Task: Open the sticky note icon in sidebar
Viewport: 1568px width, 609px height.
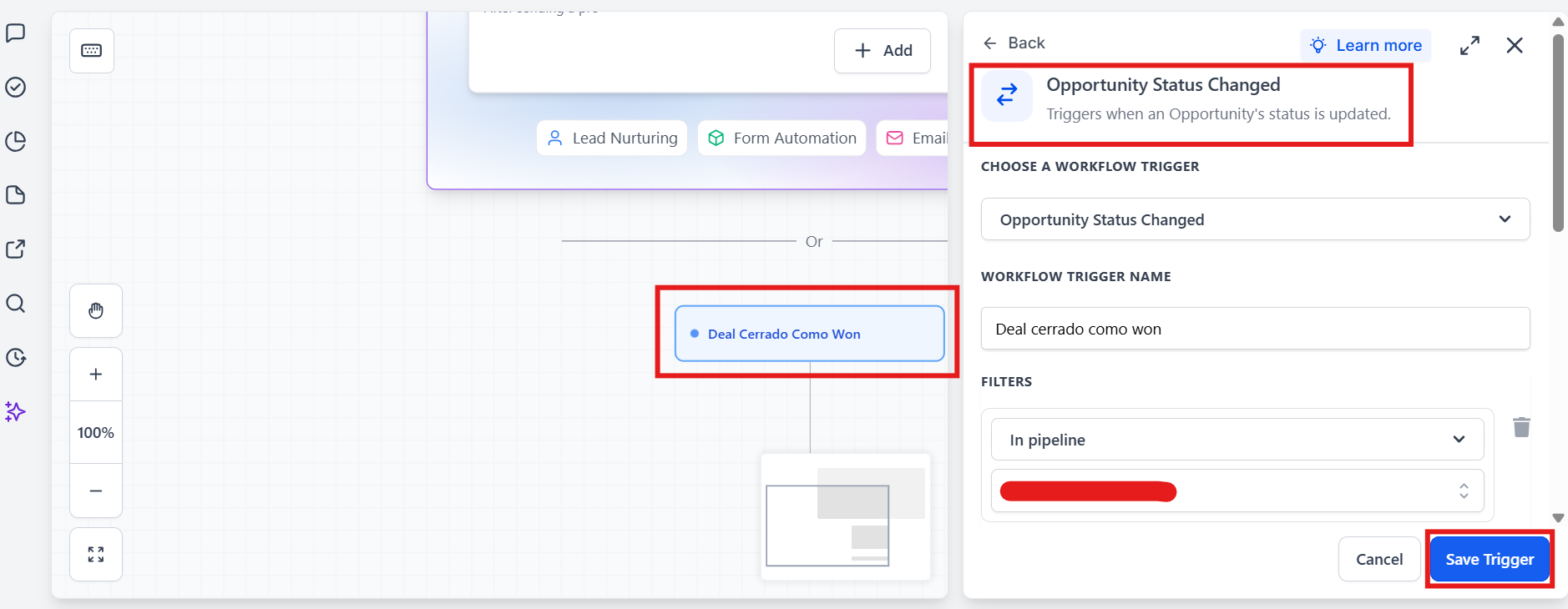Action: pyautogui.click(x=16, y=195)
